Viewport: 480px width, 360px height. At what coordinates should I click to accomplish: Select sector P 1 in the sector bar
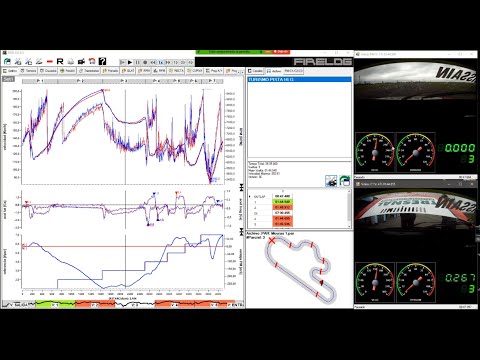tap(40, 81)
